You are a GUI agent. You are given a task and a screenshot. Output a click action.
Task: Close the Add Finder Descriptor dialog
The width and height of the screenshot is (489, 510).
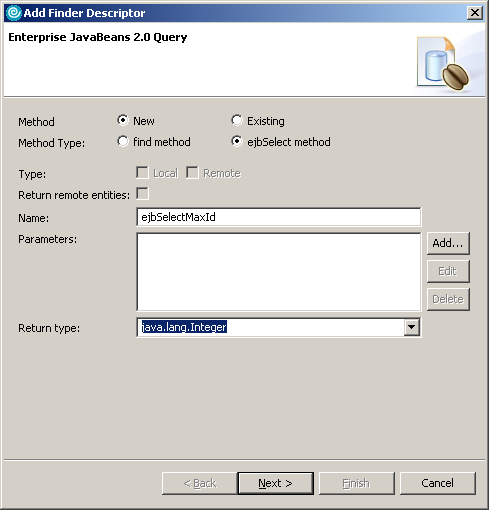[475, 13]
